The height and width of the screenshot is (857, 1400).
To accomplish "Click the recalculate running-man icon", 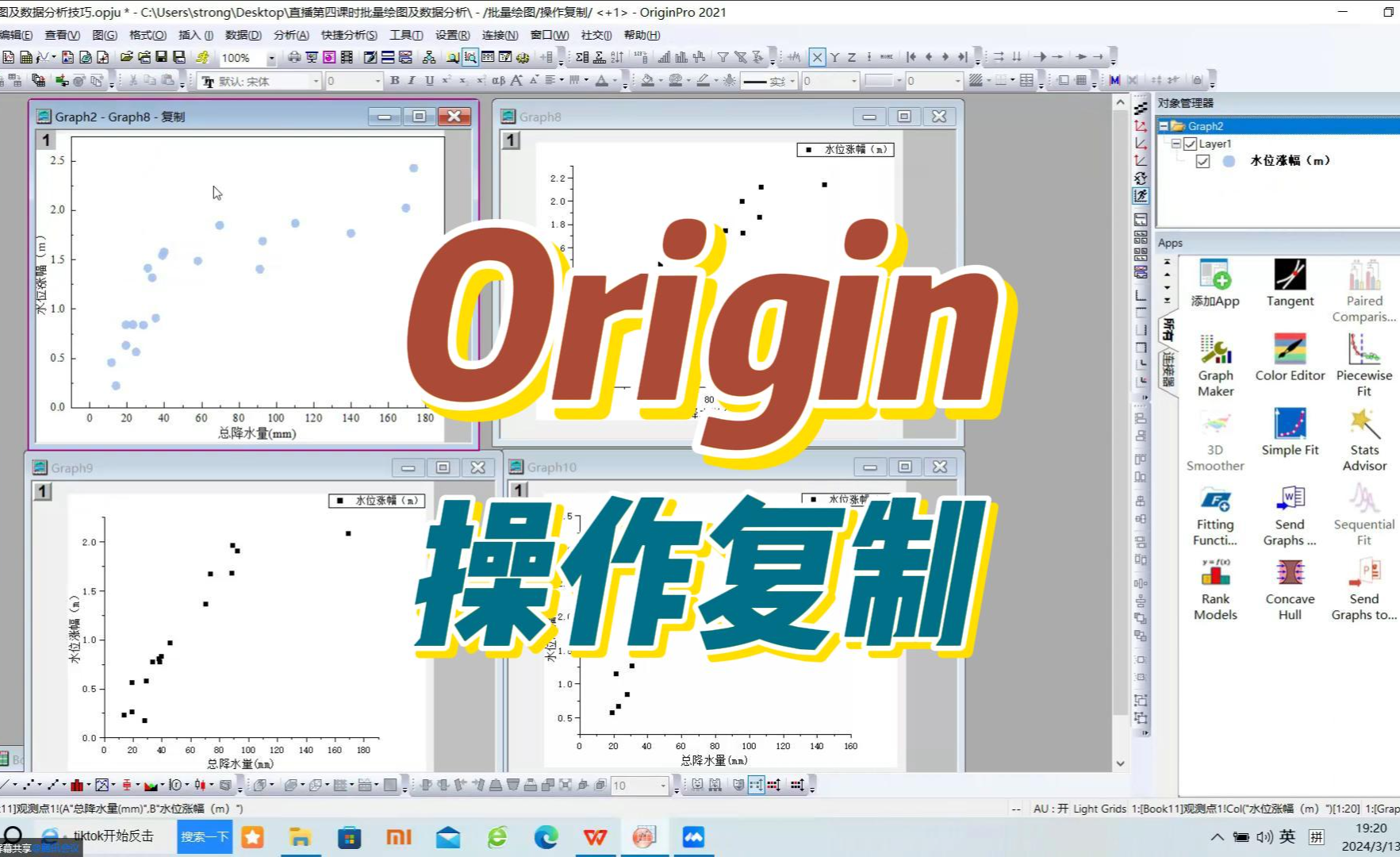I will click(x=202, y=57).
